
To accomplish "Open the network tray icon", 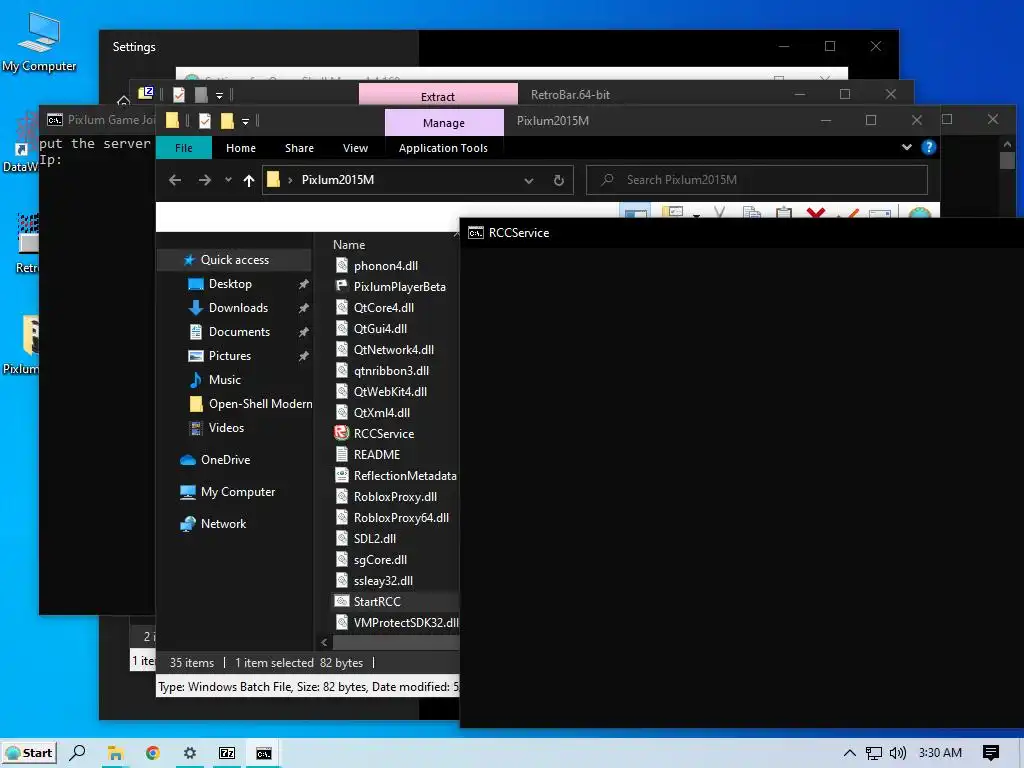I will [x=874, y=753].
